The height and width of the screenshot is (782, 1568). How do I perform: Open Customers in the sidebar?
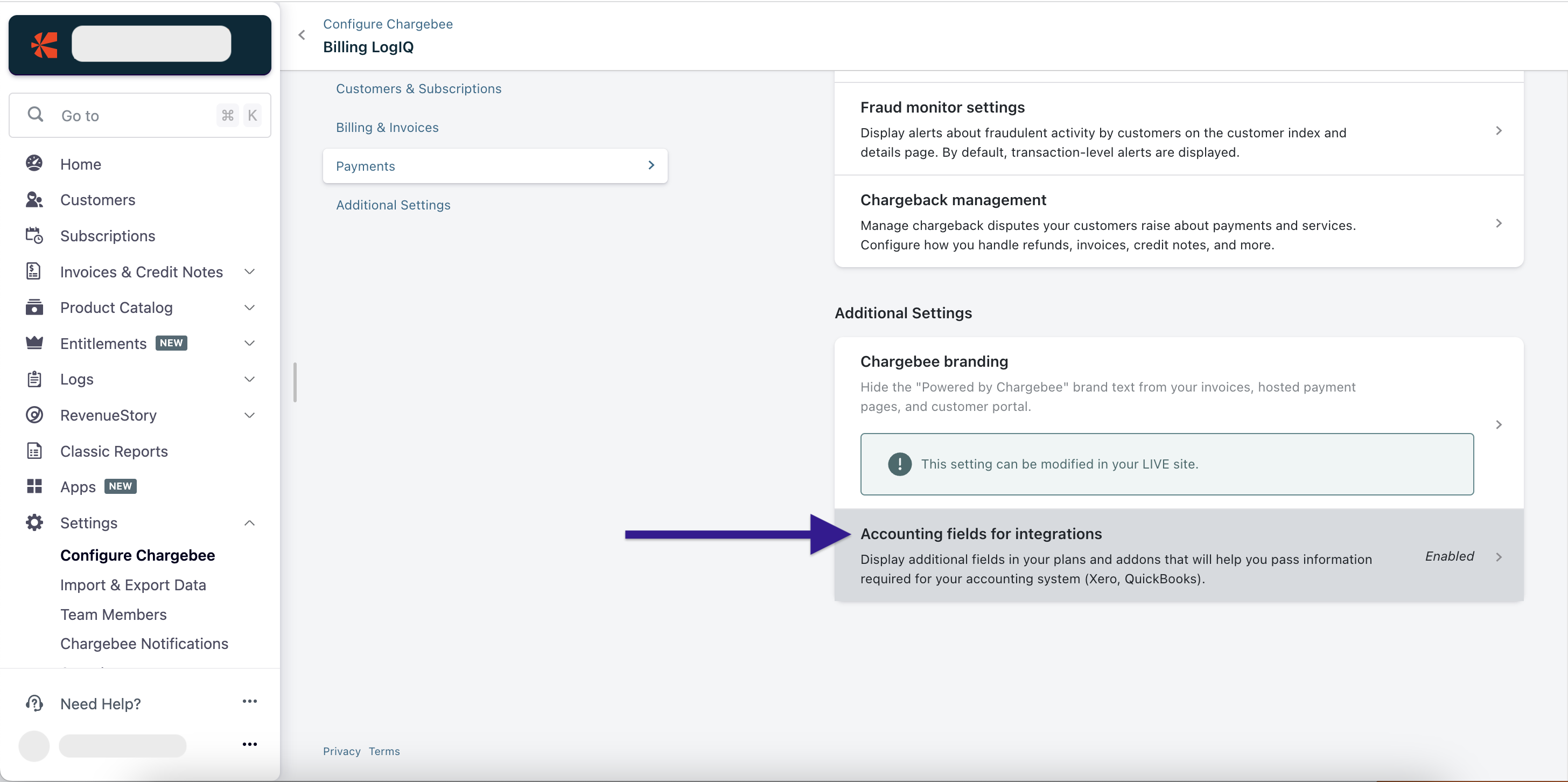[97, 200]
